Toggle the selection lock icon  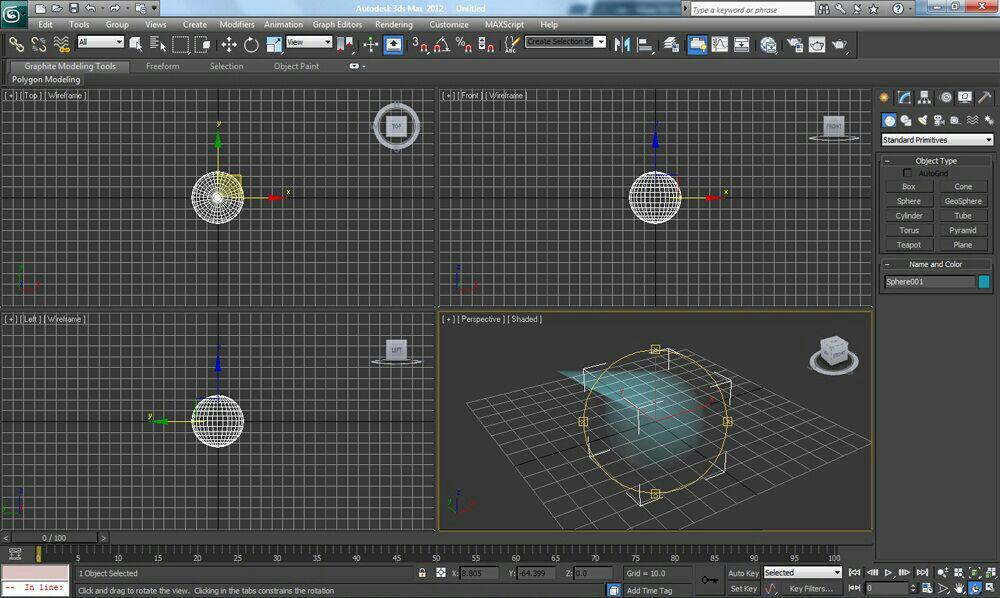point(422,573)
